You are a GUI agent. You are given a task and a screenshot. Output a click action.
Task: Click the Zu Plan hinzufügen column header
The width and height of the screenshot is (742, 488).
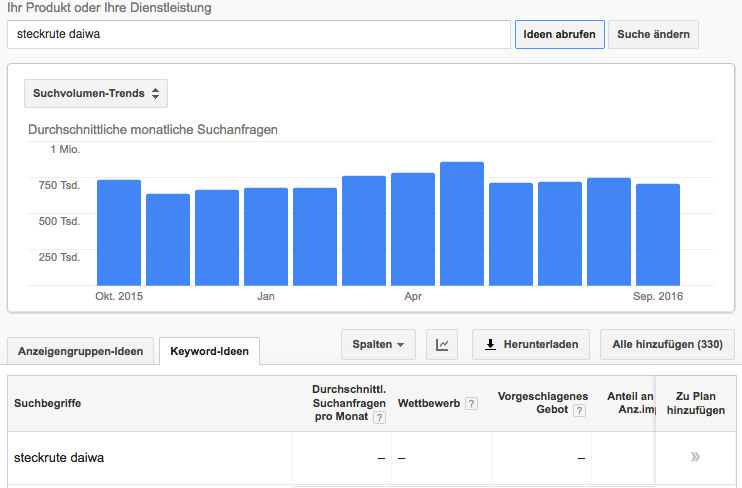coord(695,403)
